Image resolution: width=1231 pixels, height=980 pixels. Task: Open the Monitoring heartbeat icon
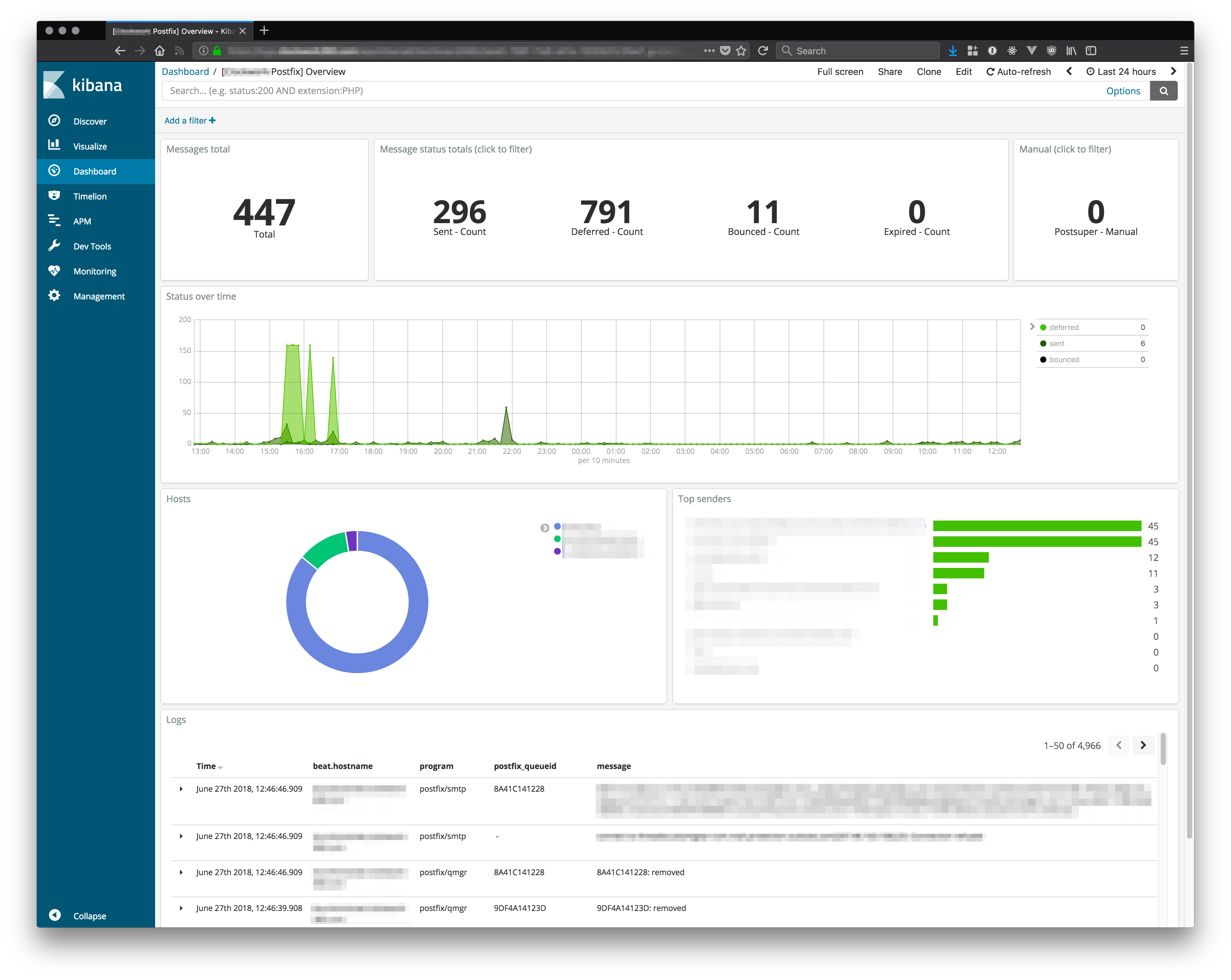point(54,271)
